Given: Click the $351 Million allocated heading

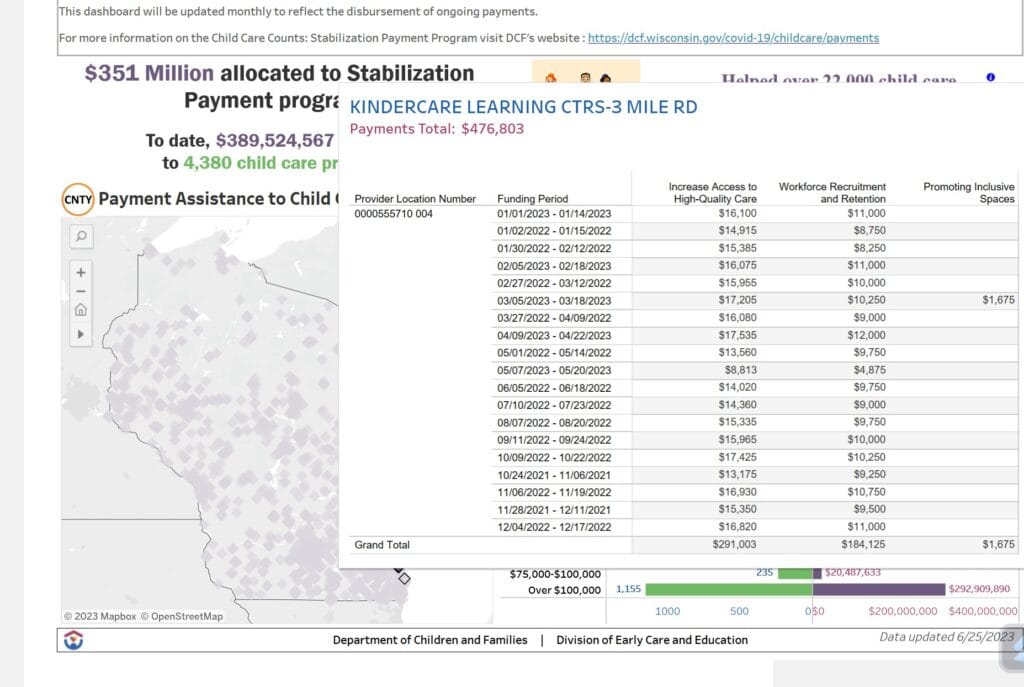Looking at the screenshot, I should [280, 73].
